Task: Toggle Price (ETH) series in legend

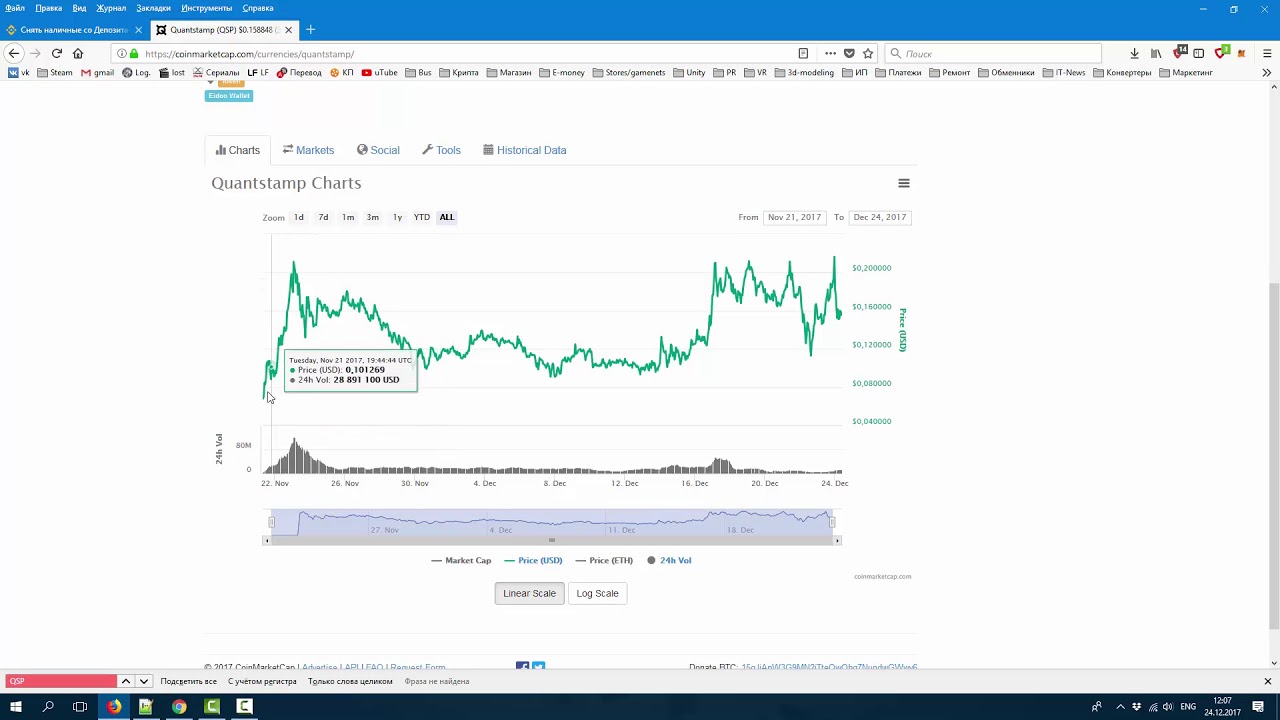Action: [x=604, y=560]
